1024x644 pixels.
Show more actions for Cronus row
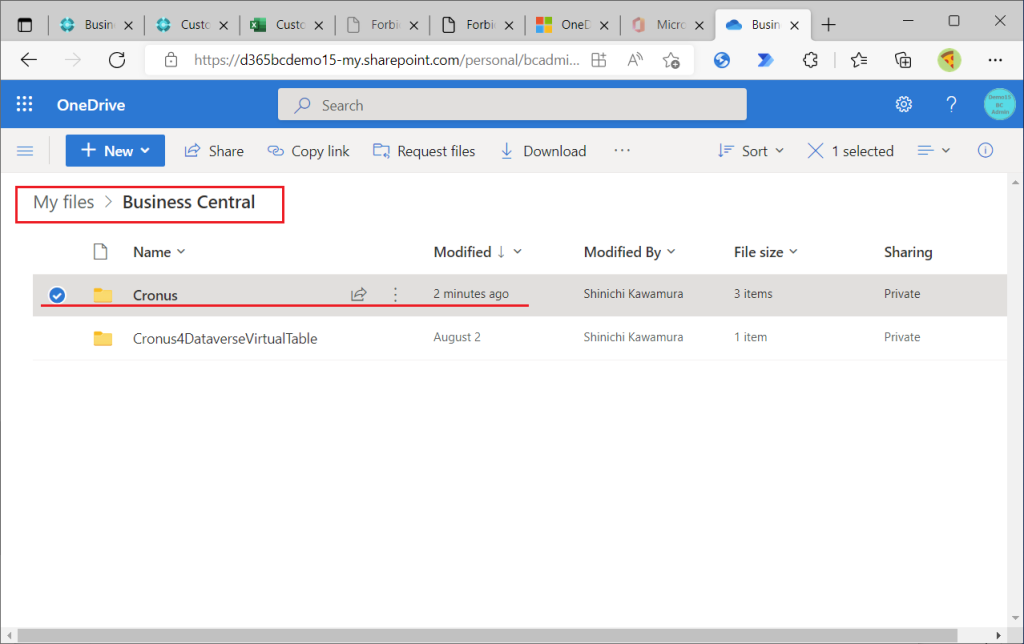click(395, 295)
